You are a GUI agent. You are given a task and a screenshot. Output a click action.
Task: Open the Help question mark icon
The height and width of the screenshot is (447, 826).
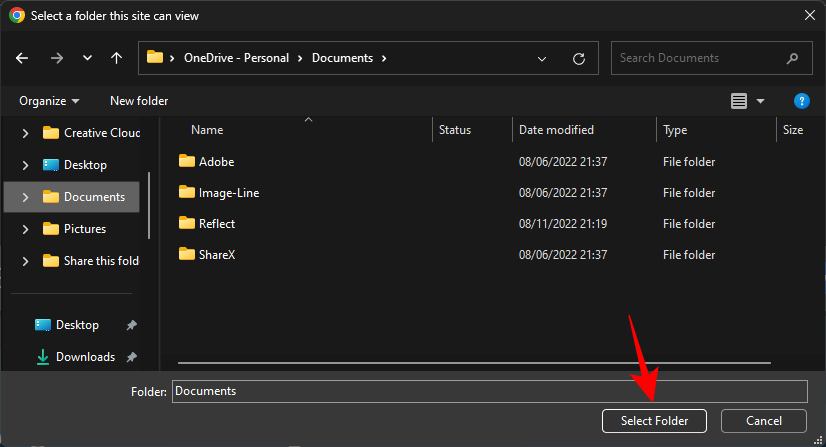click(801, 101)
